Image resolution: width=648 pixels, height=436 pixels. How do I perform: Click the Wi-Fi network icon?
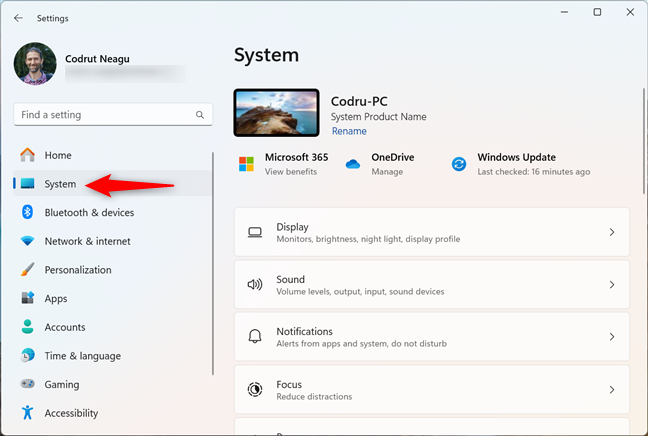click(x=28, y=241)
